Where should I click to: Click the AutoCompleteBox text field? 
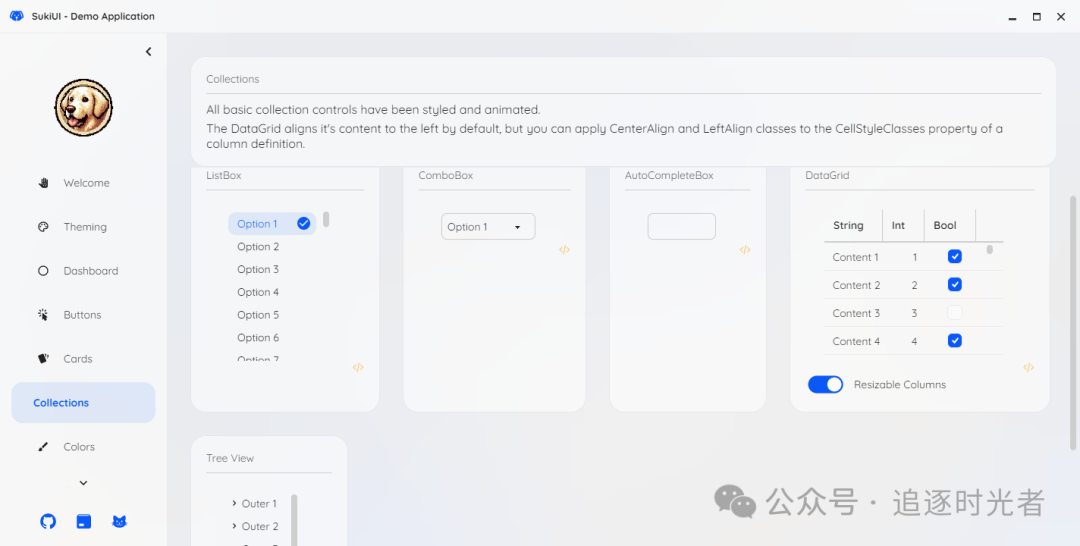[681, 227]
